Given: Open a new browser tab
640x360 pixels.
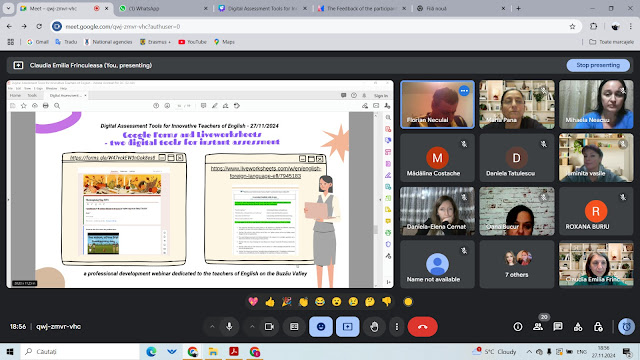Looking at the screenshot, I should coord(518,8).
